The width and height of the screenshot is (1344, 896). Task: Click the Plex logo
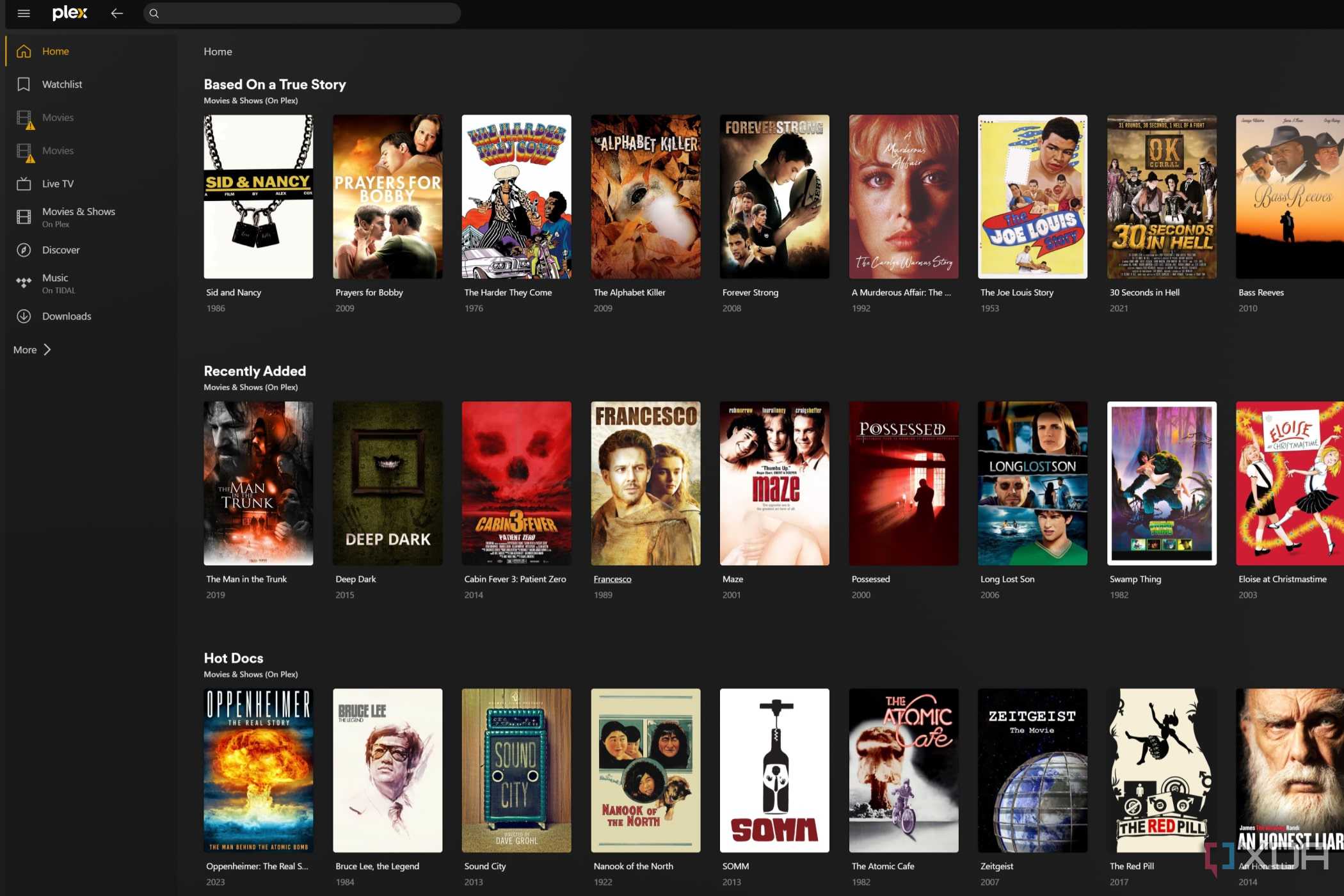click(69, 13)
